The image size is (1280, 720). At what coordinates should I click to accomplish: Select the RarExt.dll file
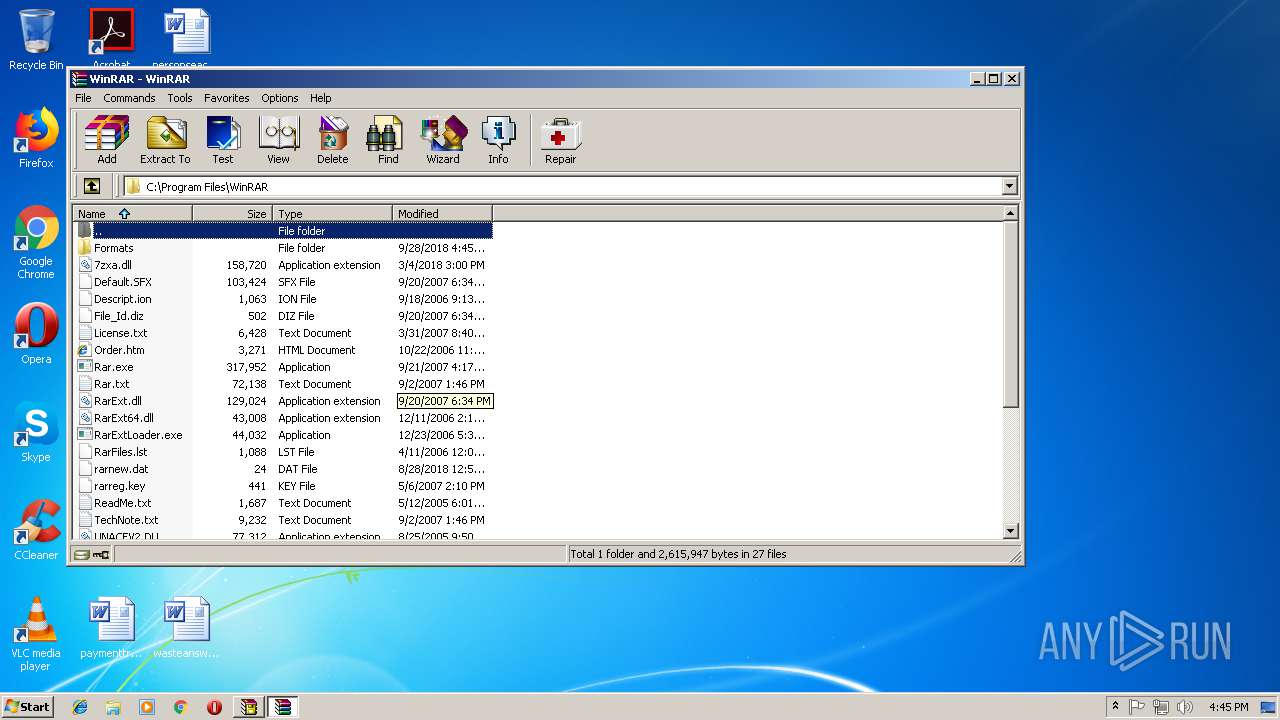285,401
